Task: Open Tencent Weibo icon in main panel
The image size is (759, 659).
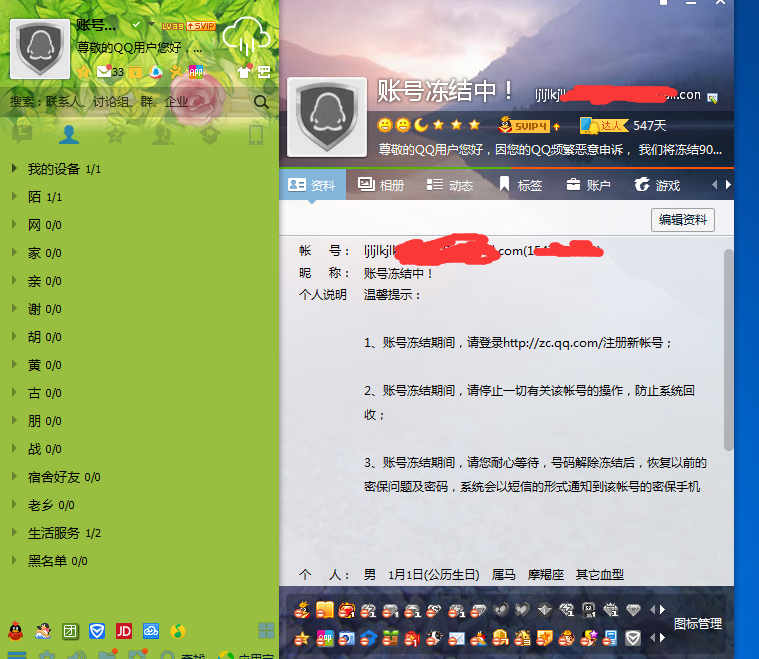Action: pos(155,72)
